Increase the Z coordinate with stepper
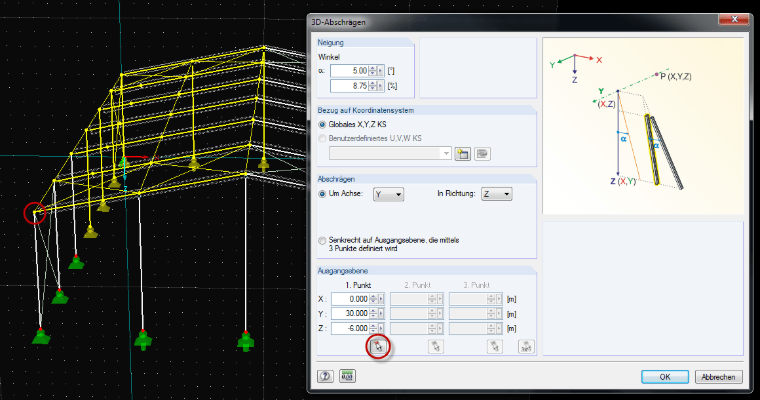 pos(372,325)
